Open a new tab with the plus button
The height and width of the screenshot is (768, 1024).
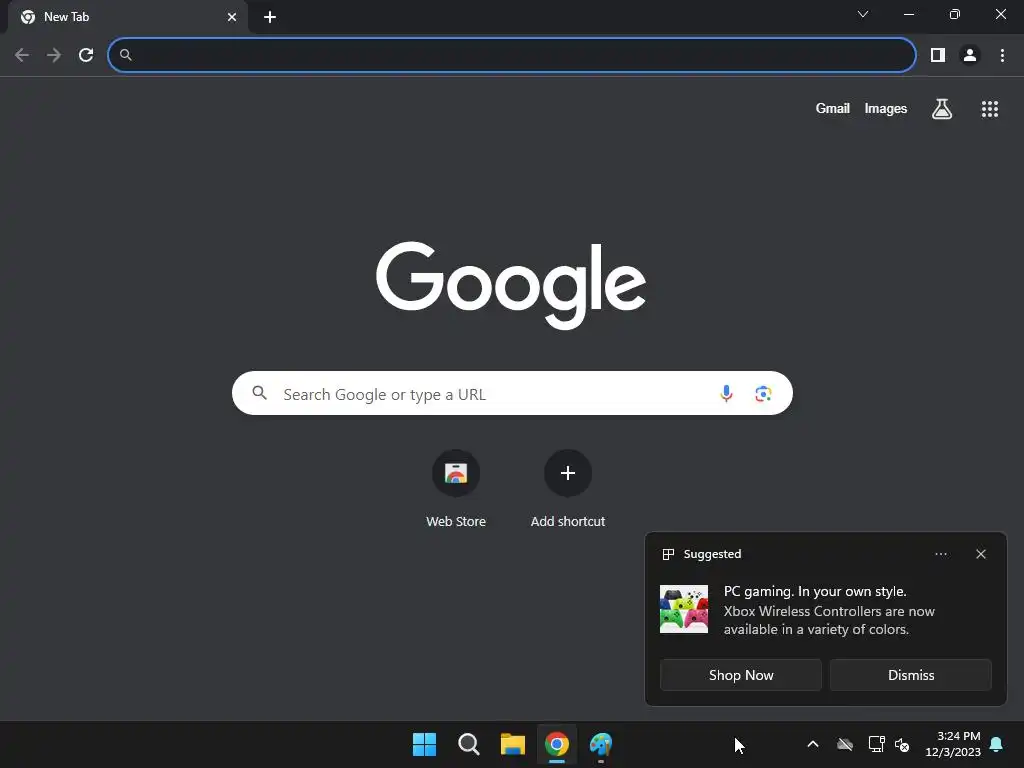[x=270, y=17]
